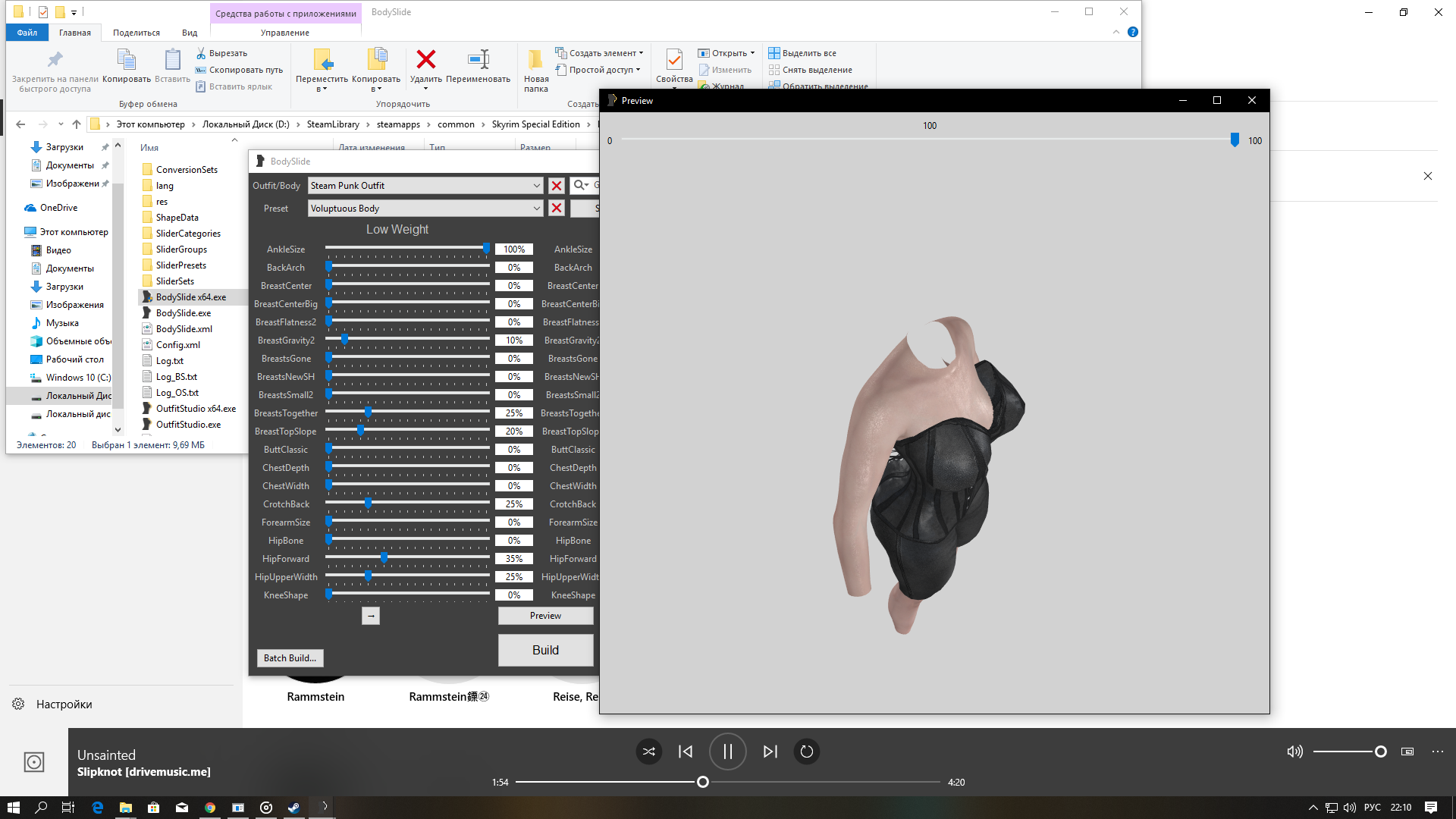Open the Outfit/Body dropdown list
This screenshot has width=1456, height=819.
pyautogui.click(x=536, y=186)
